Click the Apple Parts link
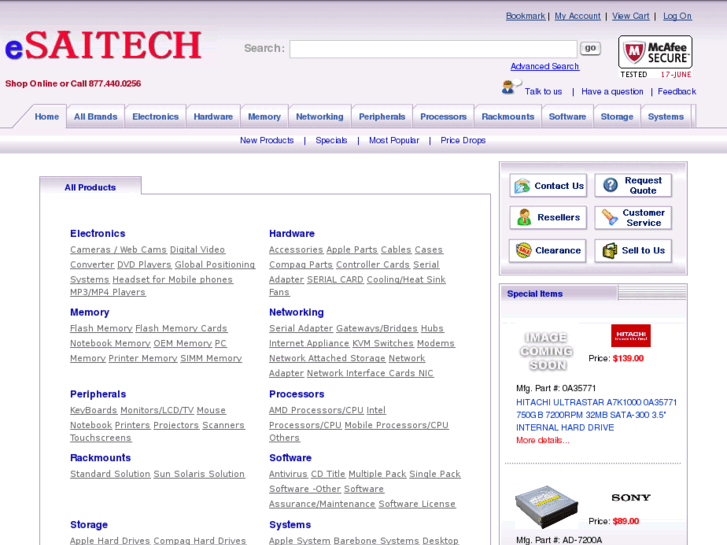This screenshot has width=727, height=545. pyautogui.click(x=352, y=250)
